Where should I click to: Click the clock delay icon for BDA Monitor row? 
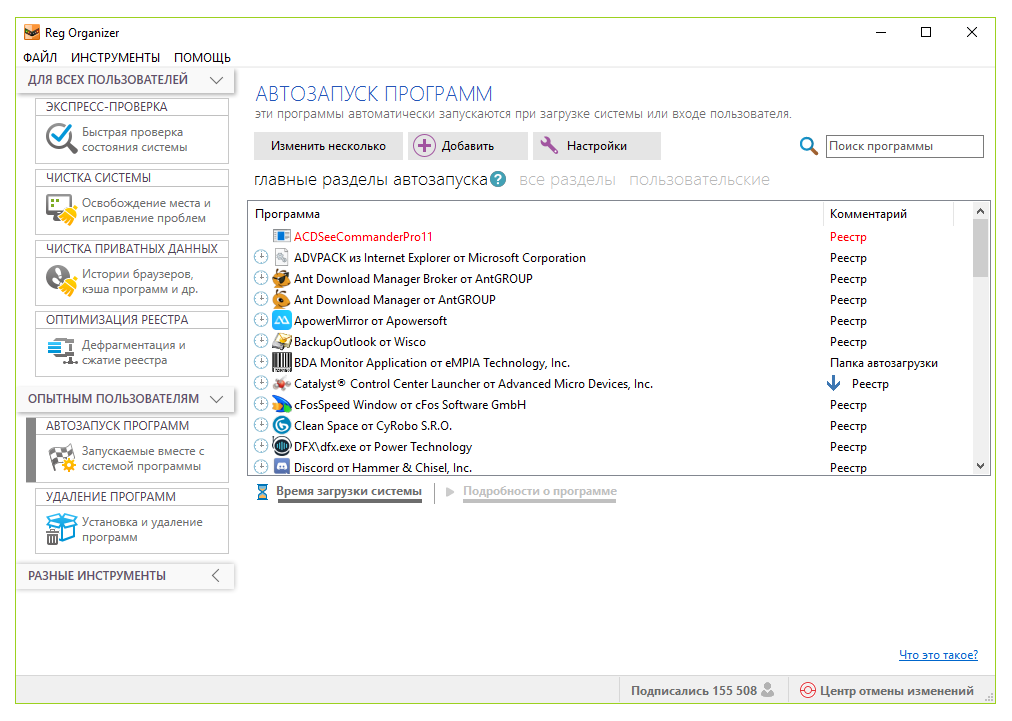pos(261,361)
